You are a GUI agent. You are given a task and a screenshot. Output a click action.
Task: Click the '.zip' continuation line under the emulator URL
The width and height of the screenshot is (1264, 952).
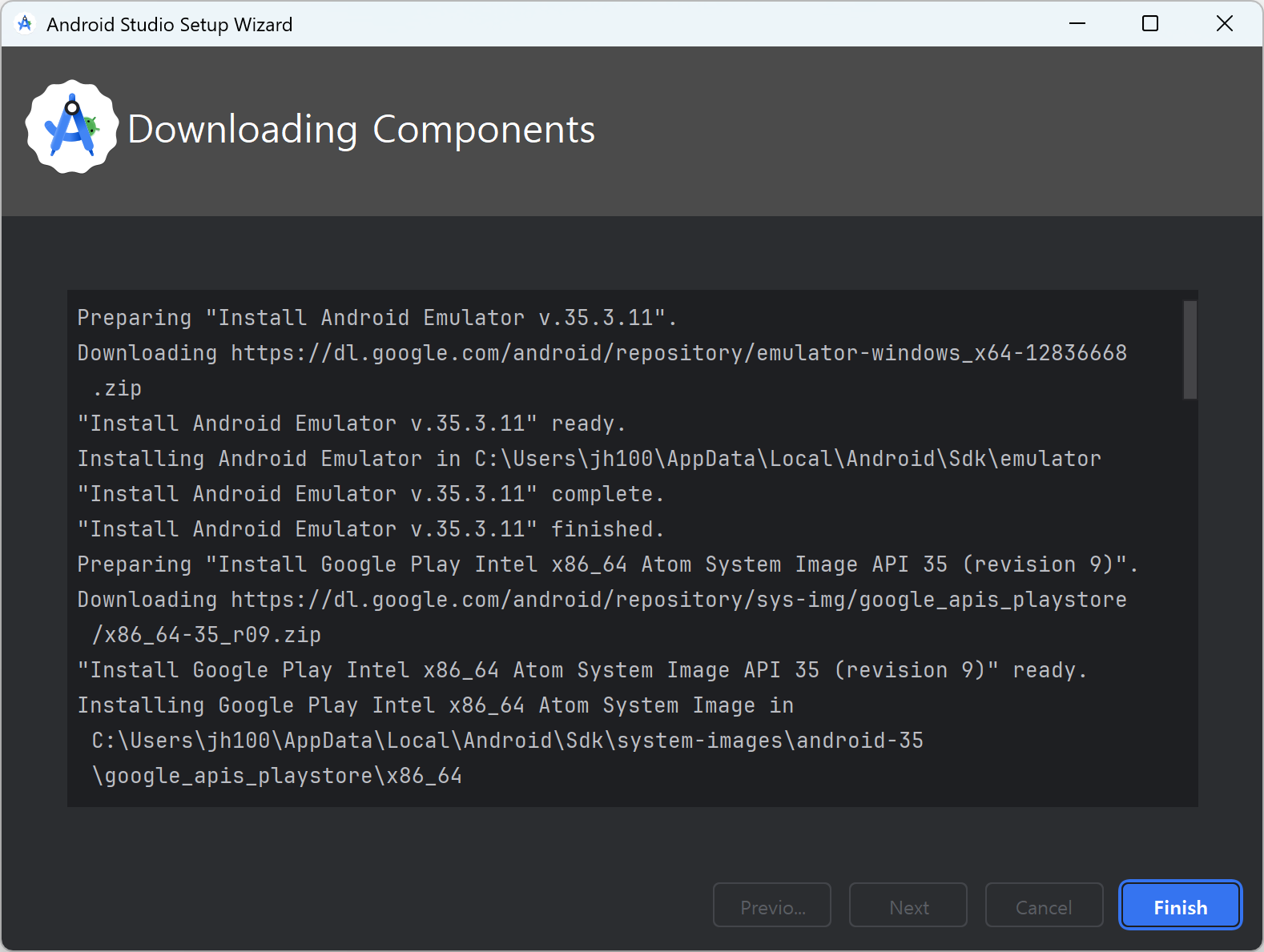point(117,388)
